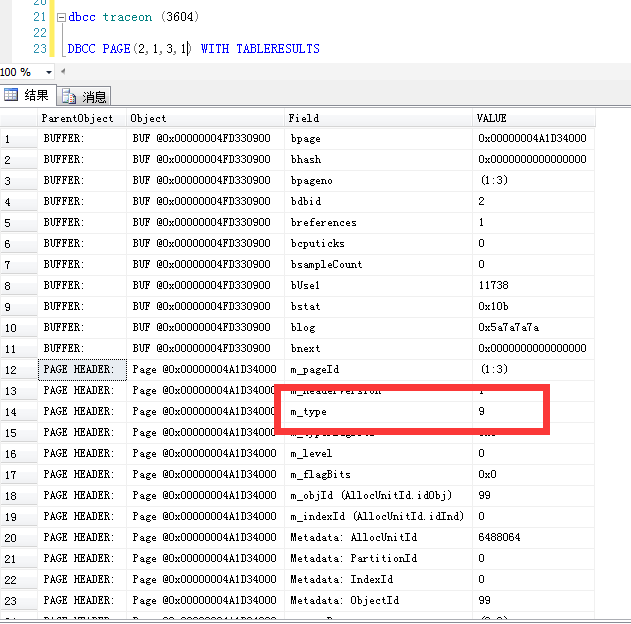The height and width of the screenshot is (624, 631).
Task: Click the selected PAGE HEADER: cell in row 12
Action: [x=82, y=370]
